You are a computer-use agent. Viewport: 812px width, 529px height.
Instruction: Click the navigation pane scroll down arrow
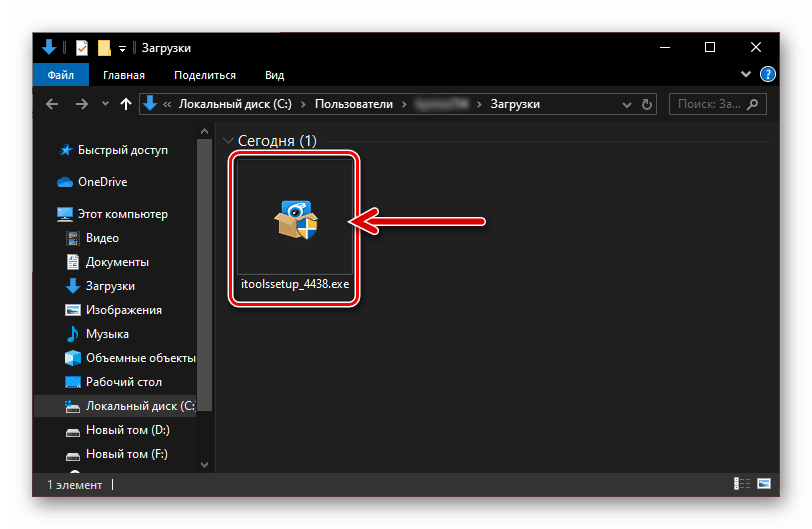click(x=205, y=465)
